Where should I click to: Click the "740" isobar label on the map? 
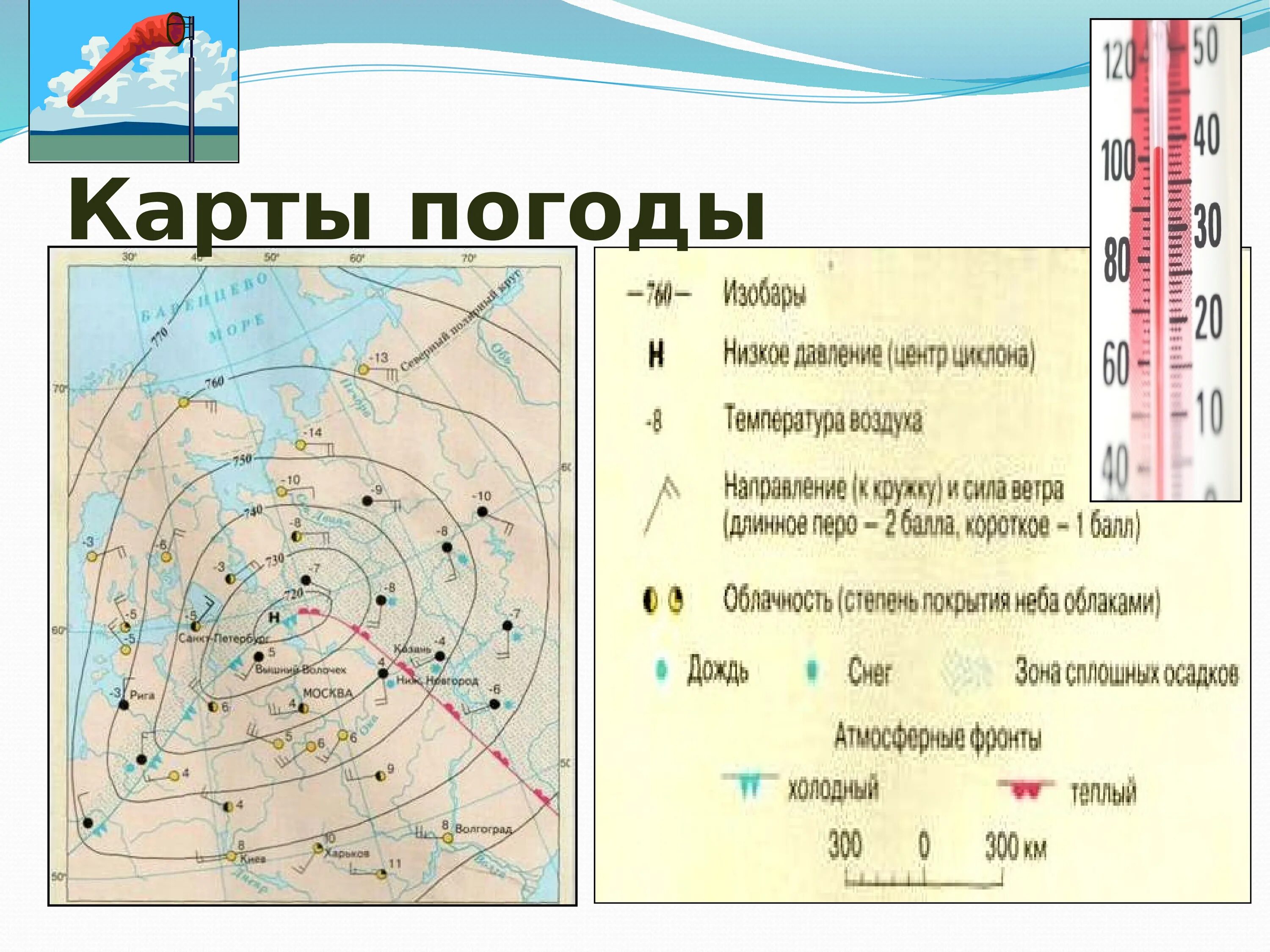(253, 511)
